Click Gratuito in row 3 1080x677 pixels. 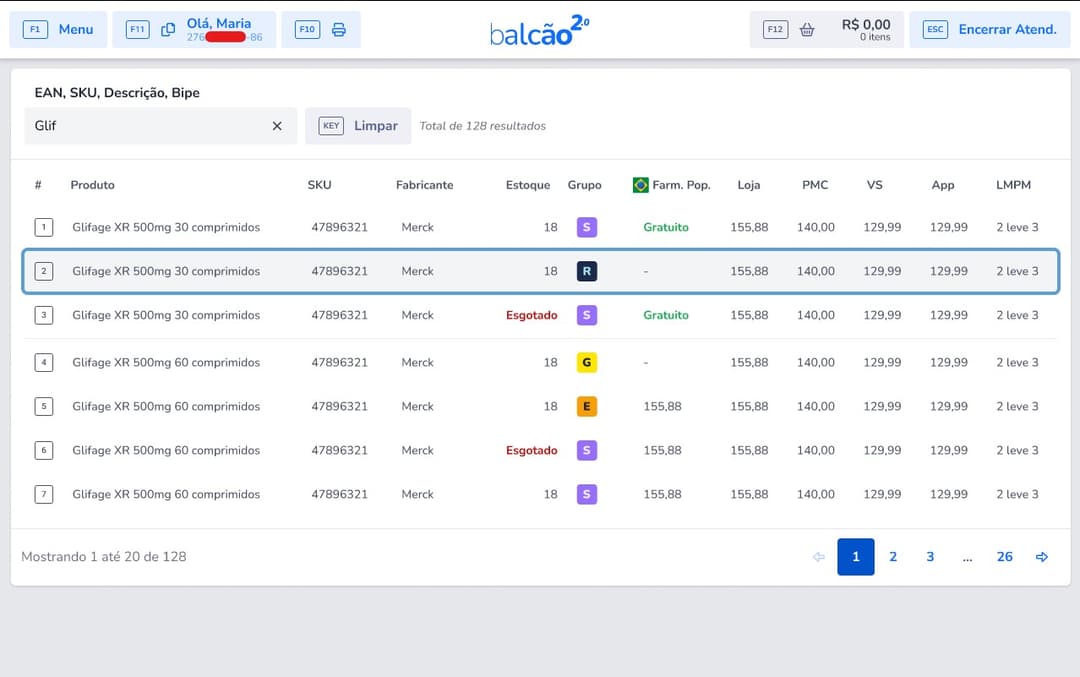click(x=666, y=315)
